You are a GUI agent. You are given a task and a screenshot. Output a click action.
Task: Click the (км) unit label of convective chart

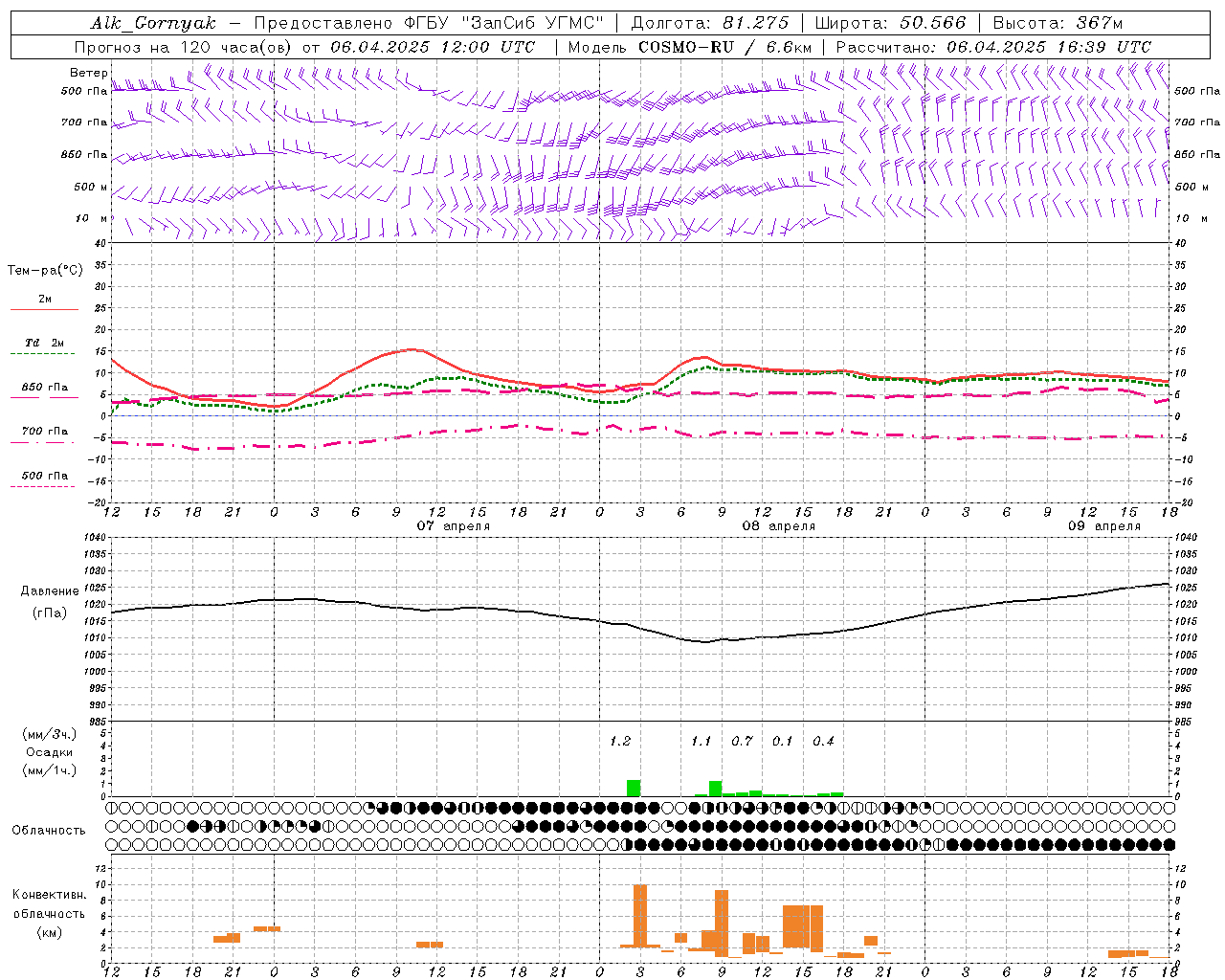[49, 932]
